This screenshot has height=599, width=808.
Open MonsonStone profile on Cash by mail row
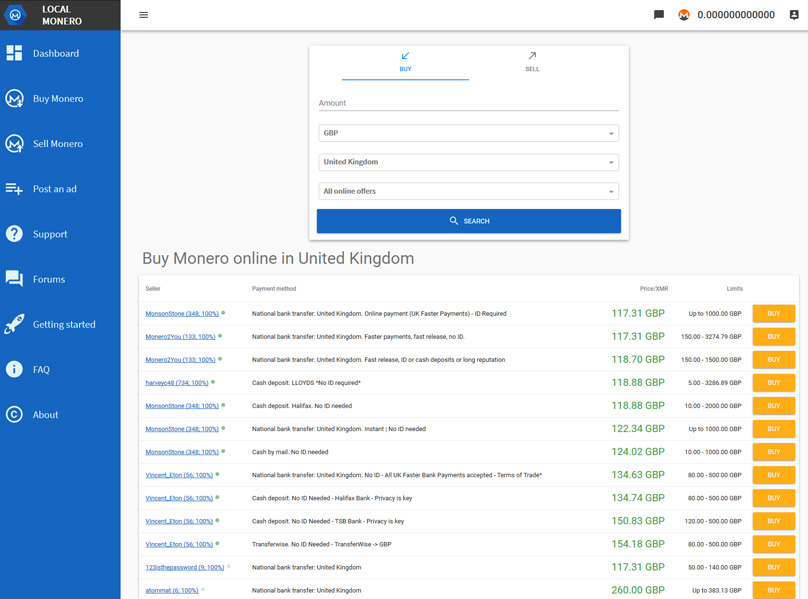[x=182, y=452]
